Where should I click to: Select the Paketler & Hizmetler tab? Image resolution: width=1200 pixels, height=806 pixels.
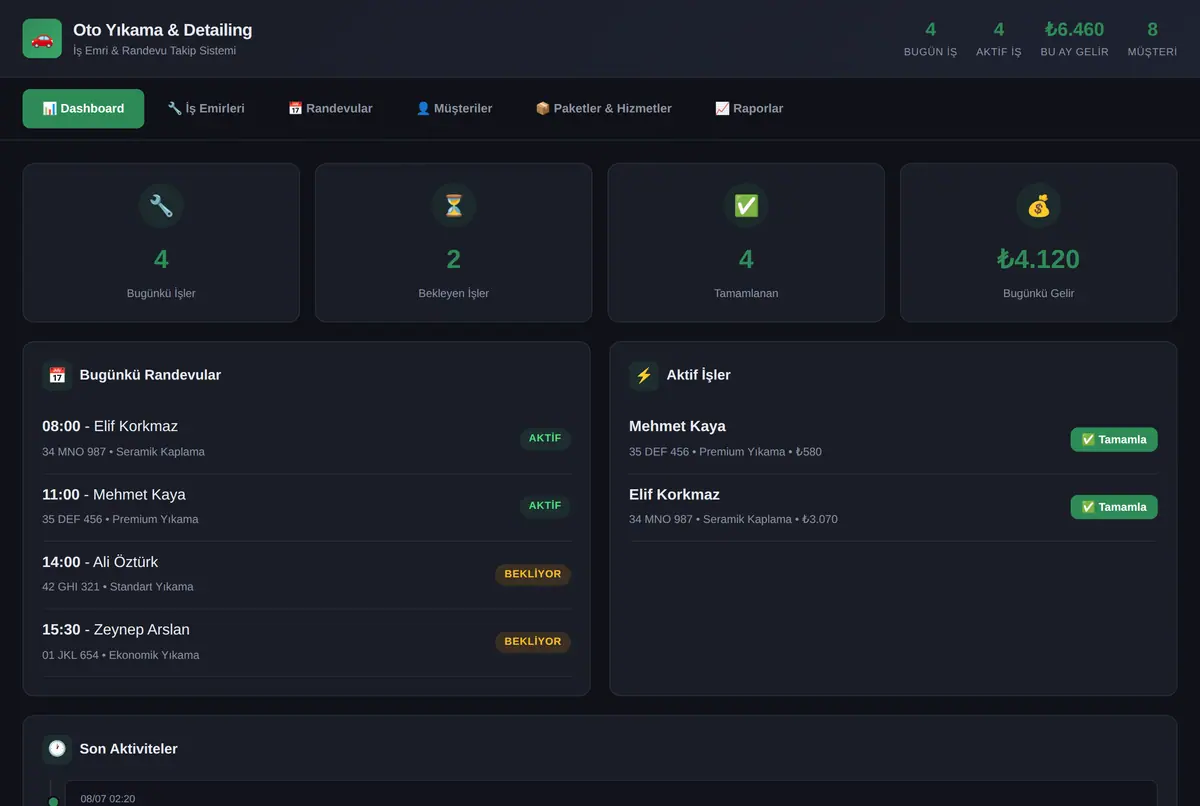(604, 108)
